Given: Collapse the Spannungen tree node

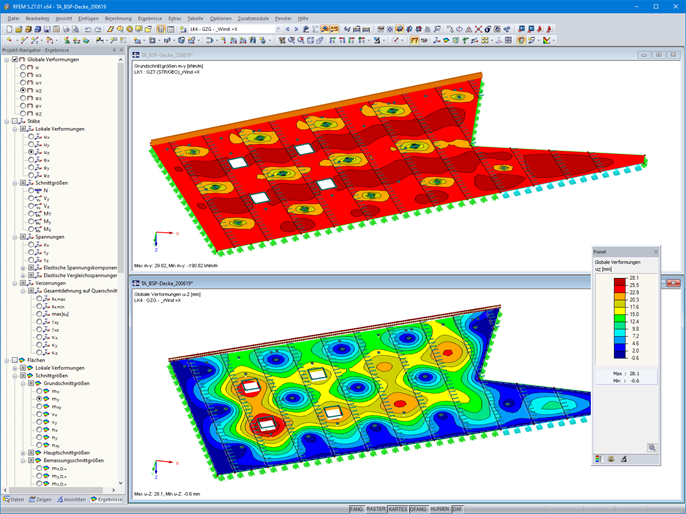Looking at the screenshot, I should 15,237.
